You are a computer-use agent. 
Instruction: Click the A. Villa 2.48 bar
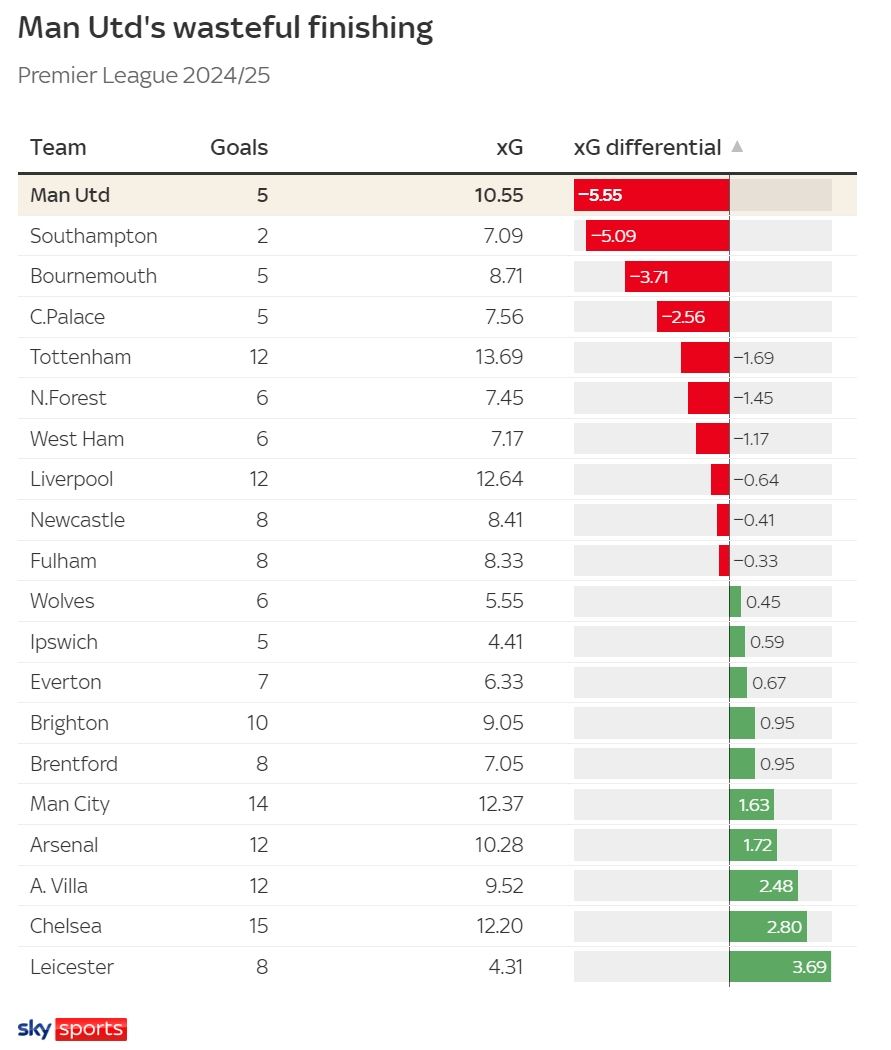click(764, 886)
